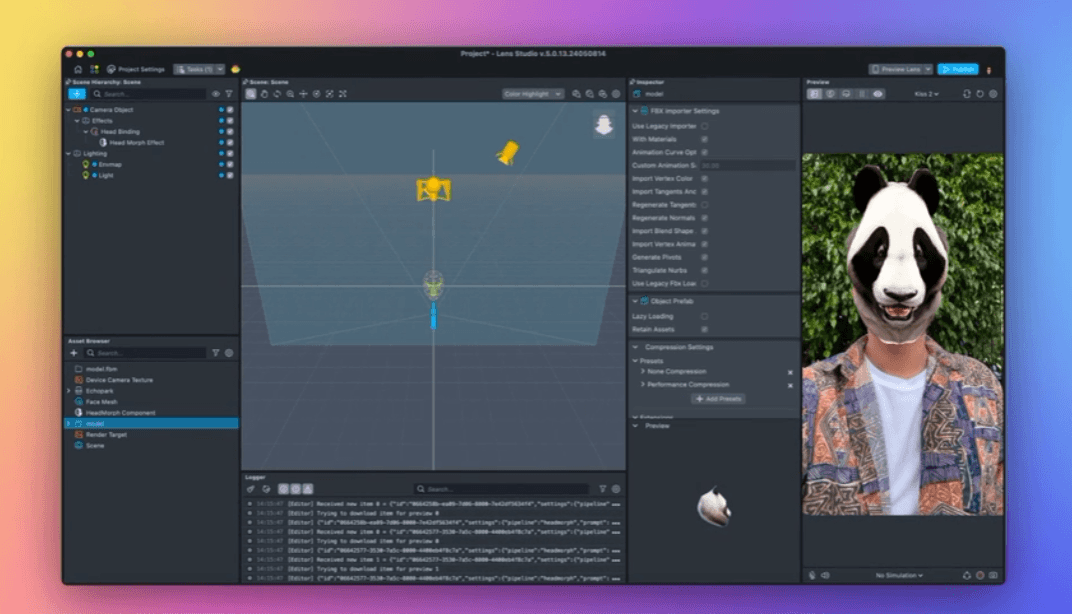1072x614 pixels.
Task: Uncheck the Camera Object enabled checkbox
Action: tap(230, 109)
